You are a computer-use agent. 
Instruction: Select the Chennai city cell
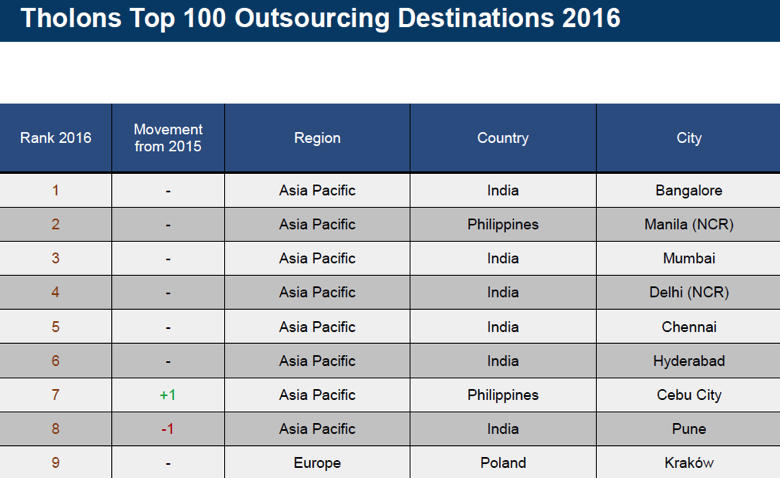[689, 327]
